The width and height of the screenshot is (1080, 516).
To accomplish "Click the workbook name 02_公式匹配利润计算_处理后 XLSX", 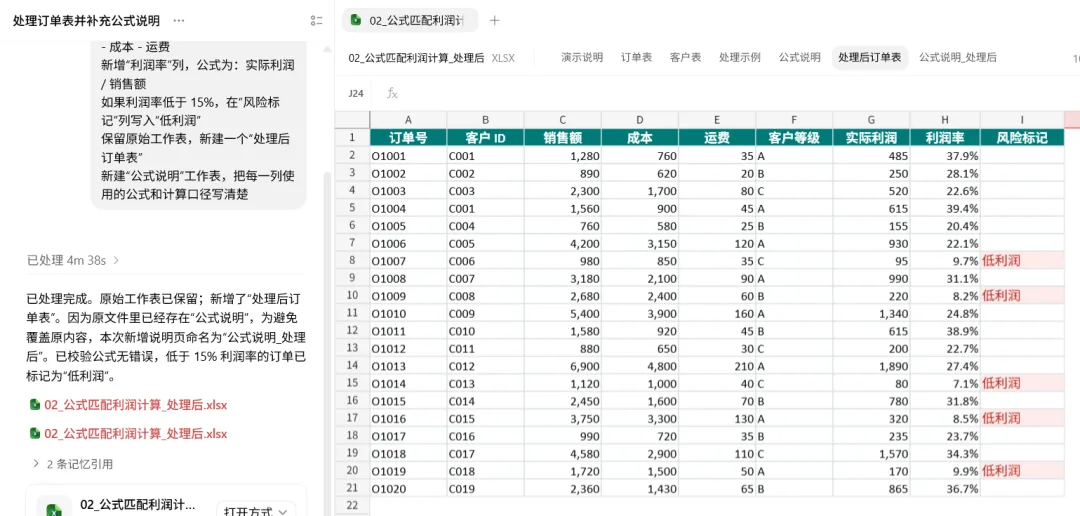I will click(x=432, y=58).
